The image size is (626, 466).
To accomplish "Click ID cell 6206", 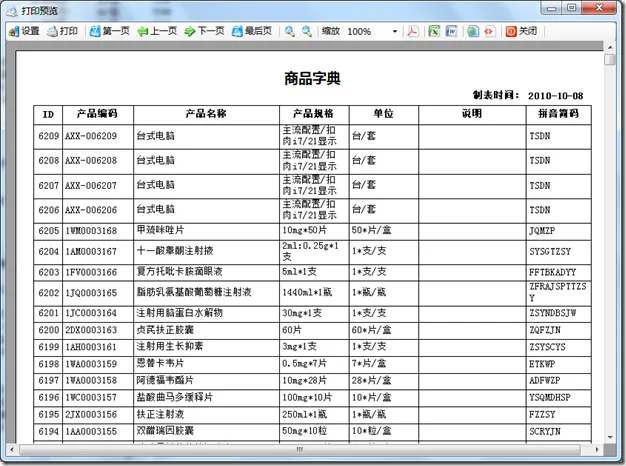I will point(49,210).
